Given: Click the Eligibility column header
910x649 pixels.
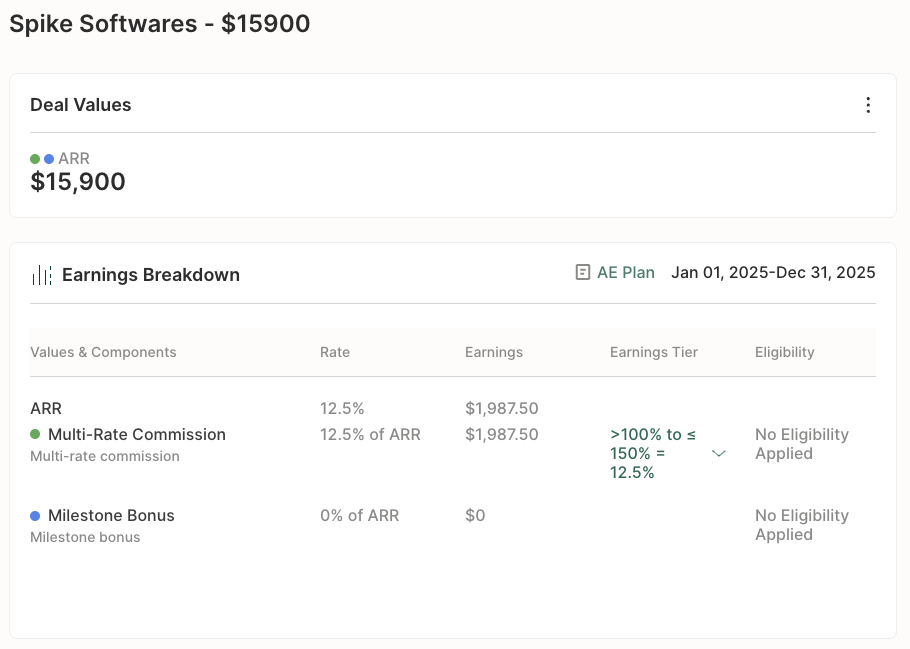Looking at the screenshot, I should click(x=785, y=352).
